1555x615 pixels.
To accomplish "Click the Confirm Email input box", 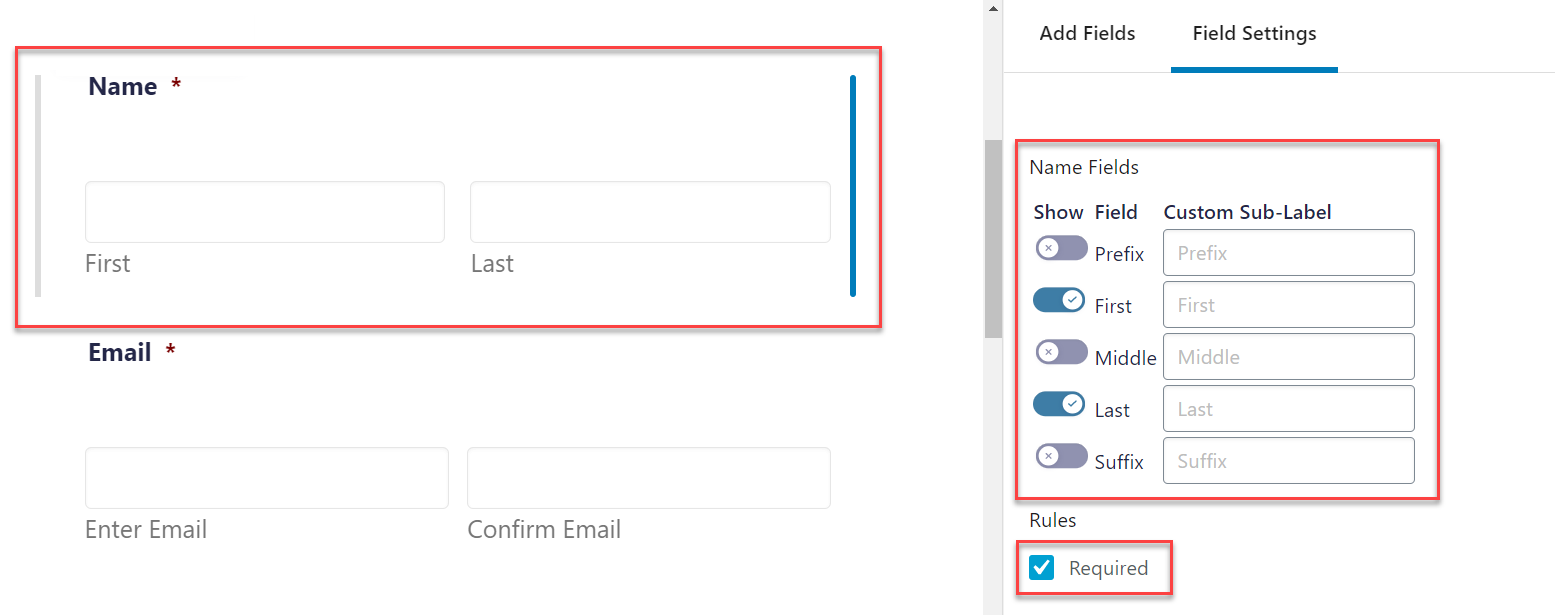I will [649, 478].
